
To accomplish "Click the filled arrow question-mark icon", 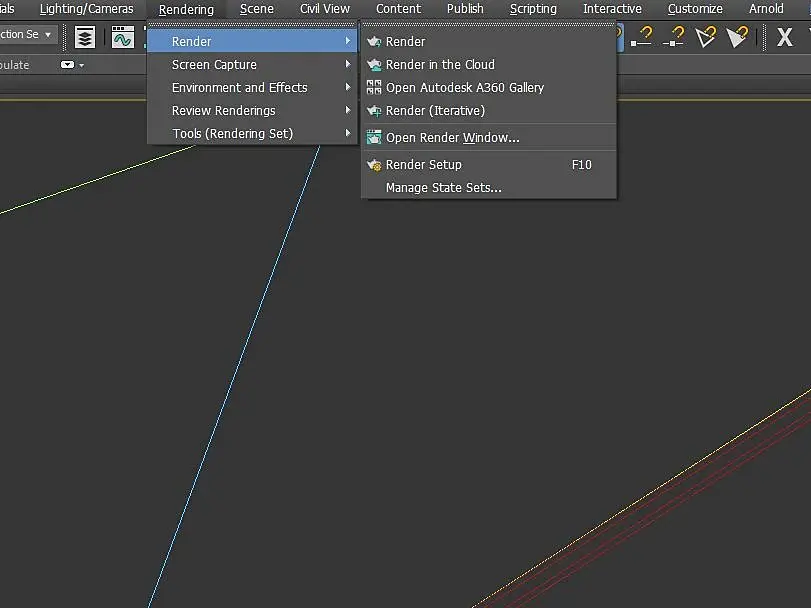I will click(737, 37).
